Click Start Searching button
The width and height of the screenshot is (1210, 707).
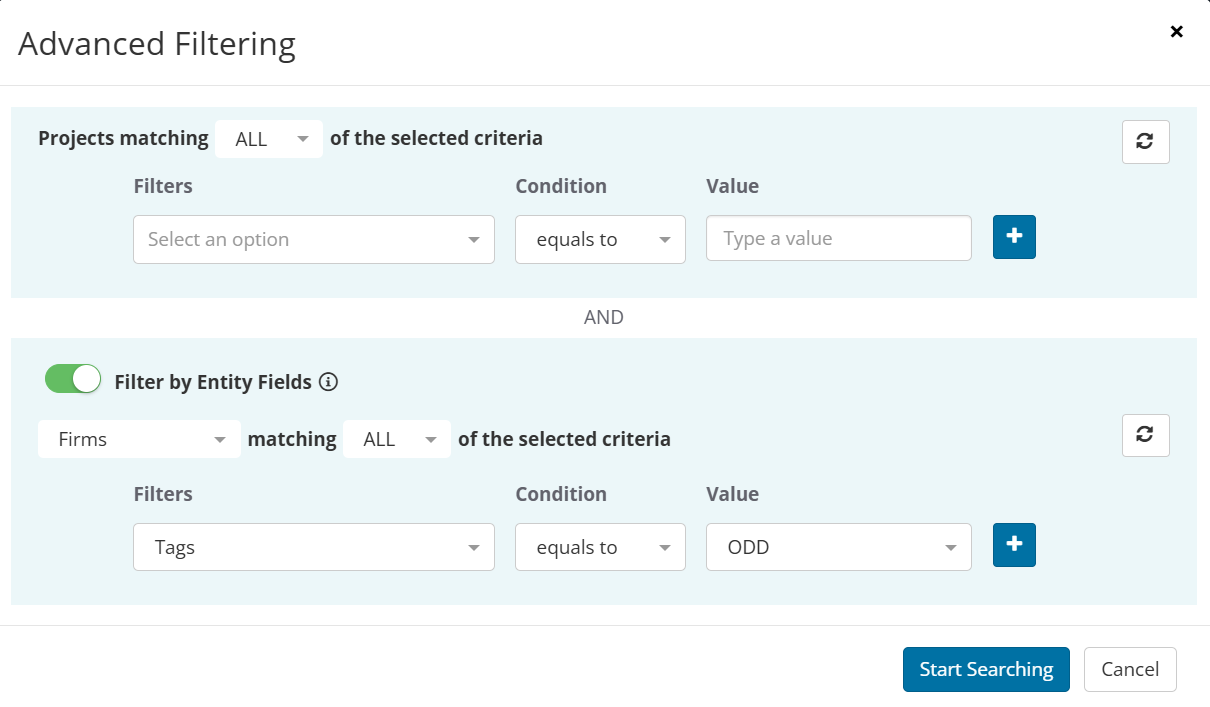[x=986, y=670]
